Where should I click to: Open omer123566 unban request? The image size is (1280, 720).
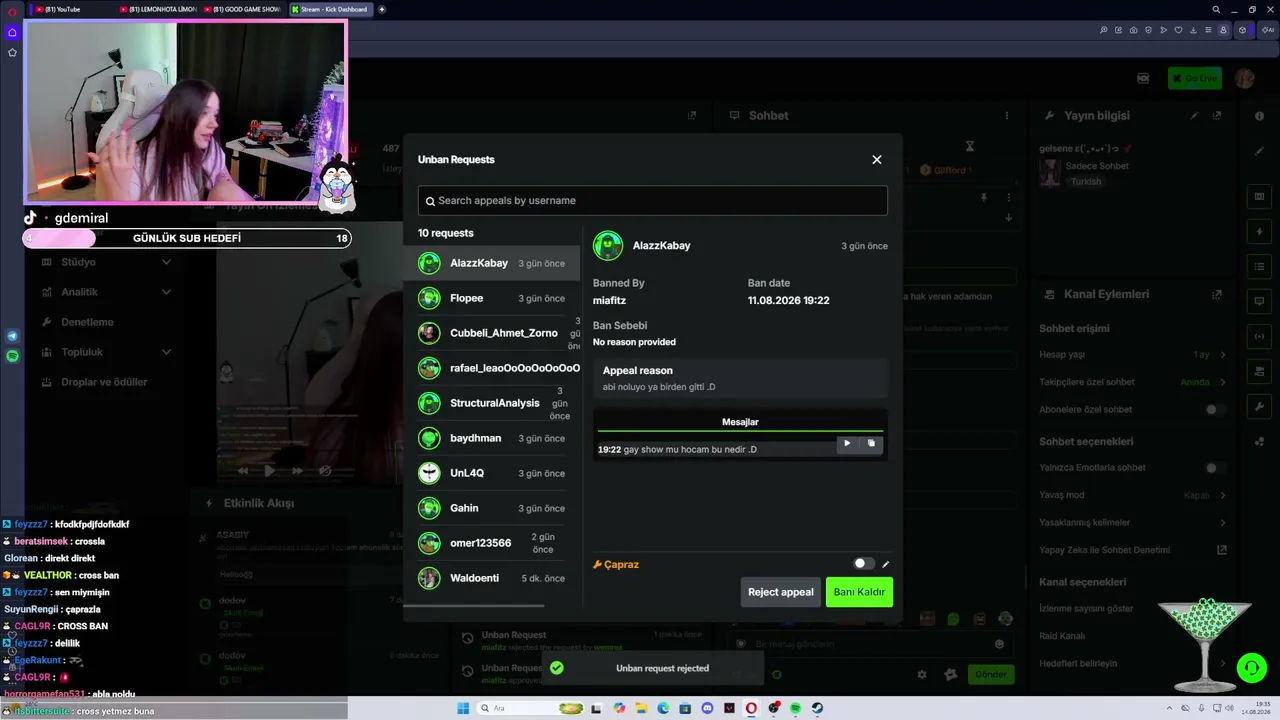(492, 543)
